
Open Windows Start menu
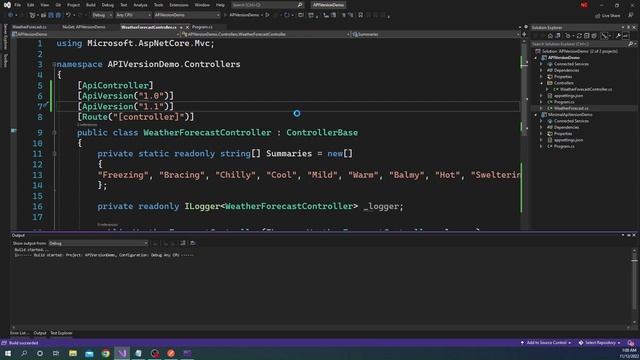tap(8, 353)
